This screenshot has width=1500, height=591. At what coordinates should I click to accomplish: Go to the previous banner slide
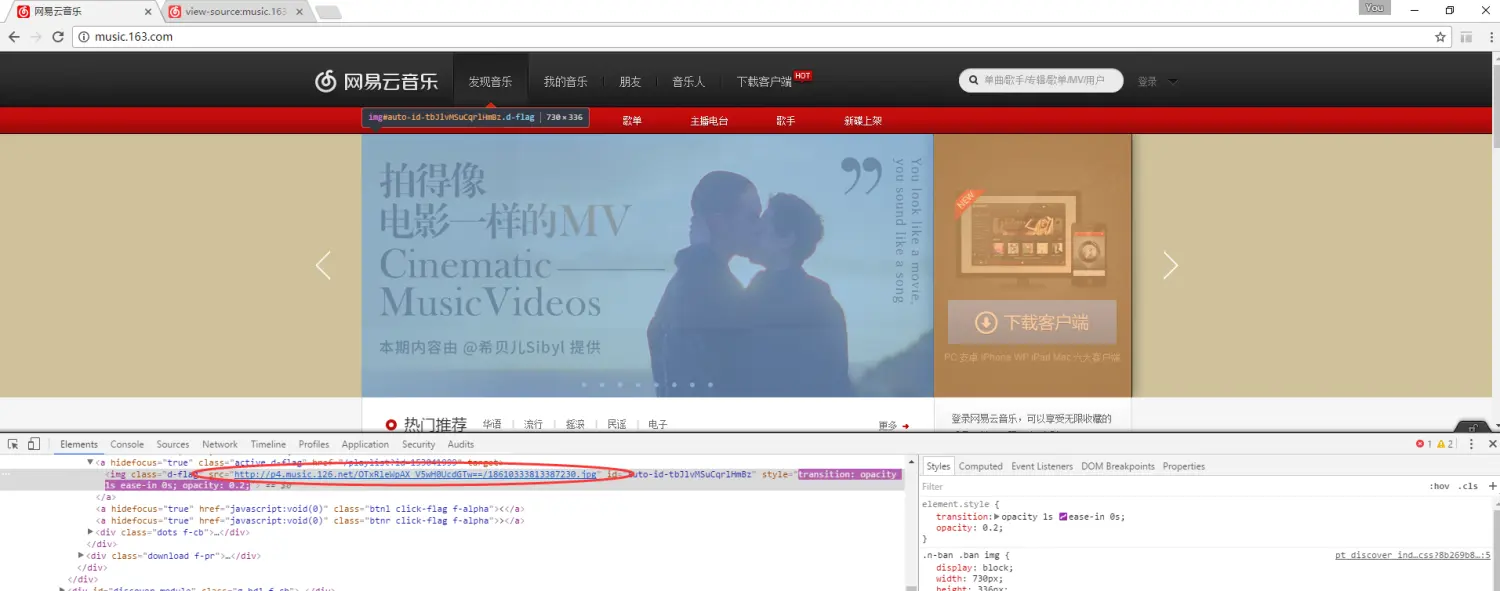click(323, 265)
